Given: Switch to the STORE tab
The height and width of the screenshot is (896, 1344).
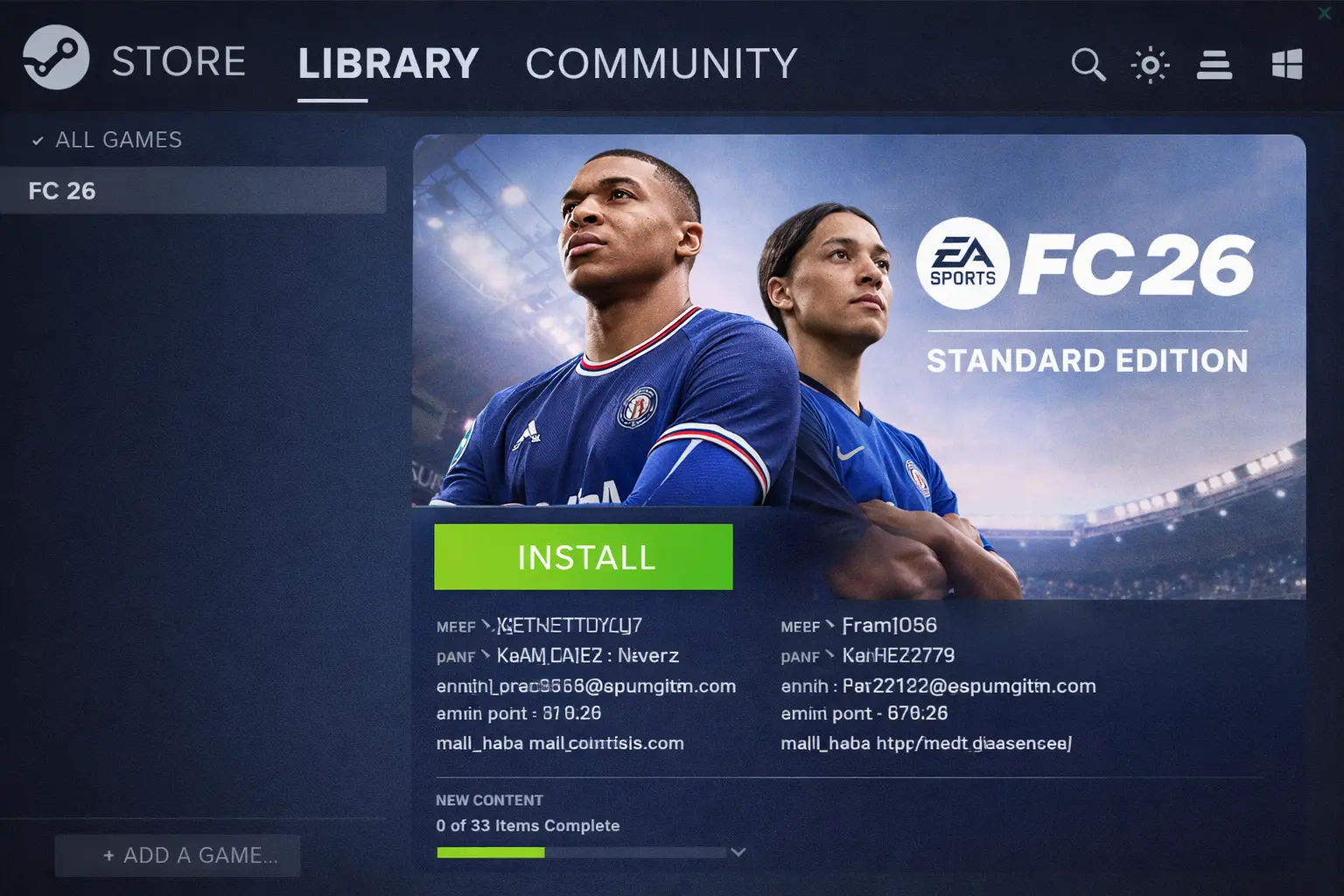Looking at the screenshot, I should pos(178,62).
